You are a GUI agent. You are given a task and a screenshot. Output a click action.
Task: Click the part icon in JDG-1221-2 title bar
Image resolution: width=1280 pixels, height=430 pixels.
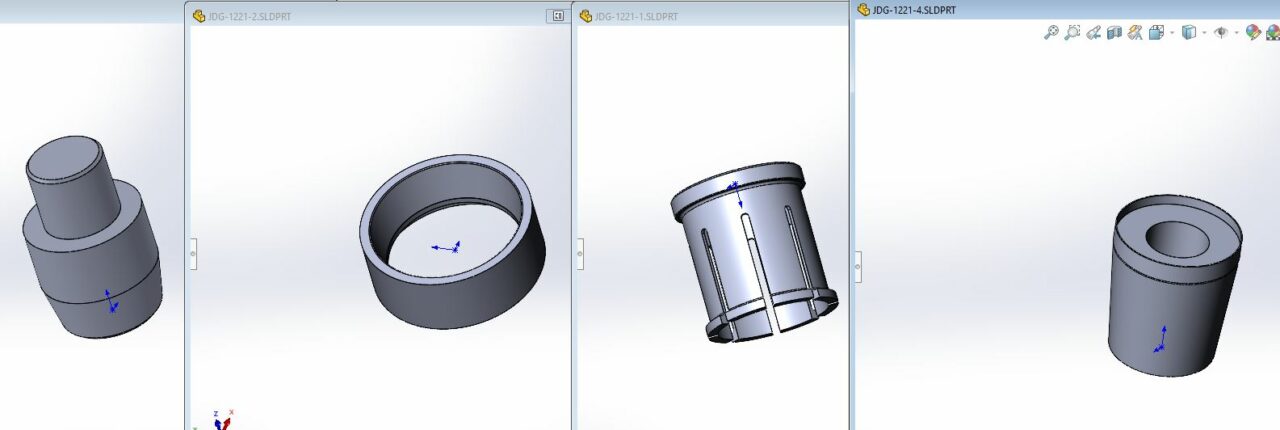[x=198, y=16]
